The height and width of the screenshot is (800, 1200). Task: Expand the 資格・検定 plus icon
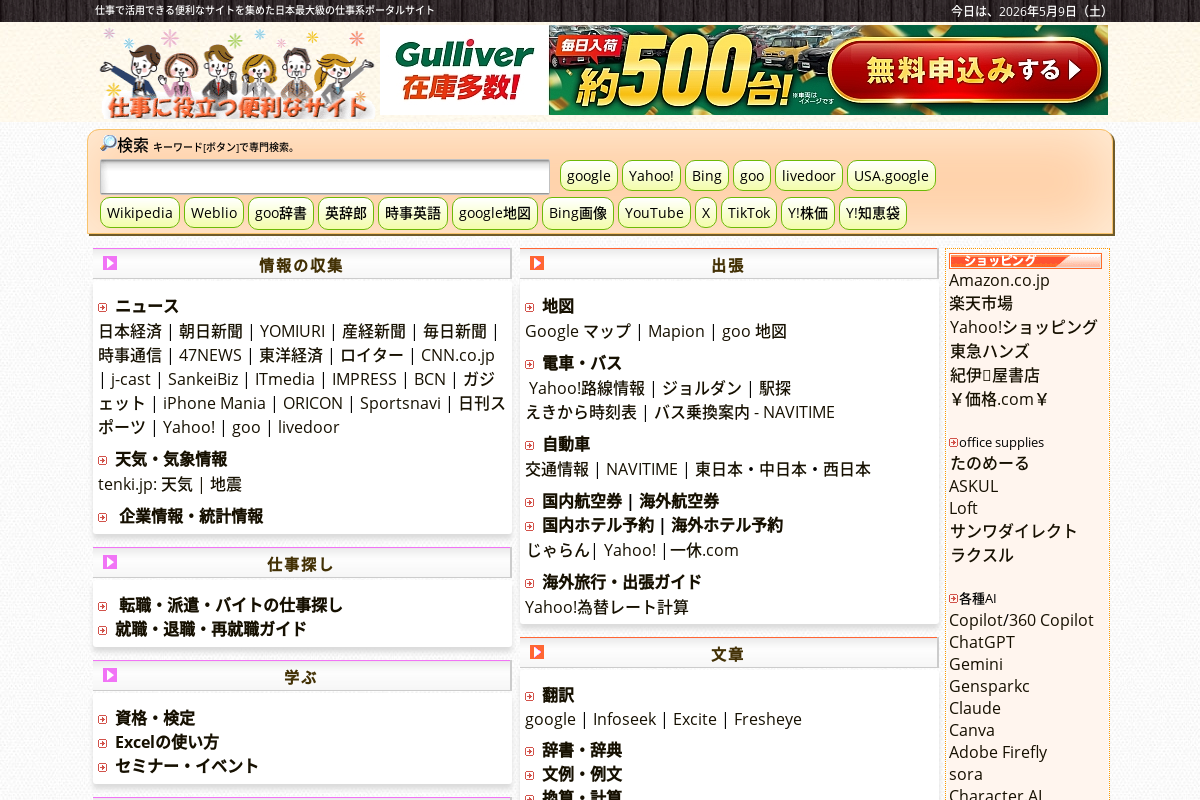point(102,720)
